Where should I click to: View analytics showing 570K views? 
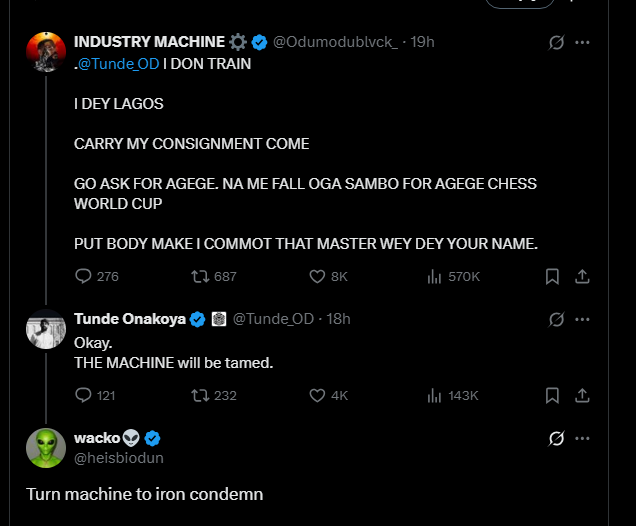pyautogui.click(x=435, y=276)
